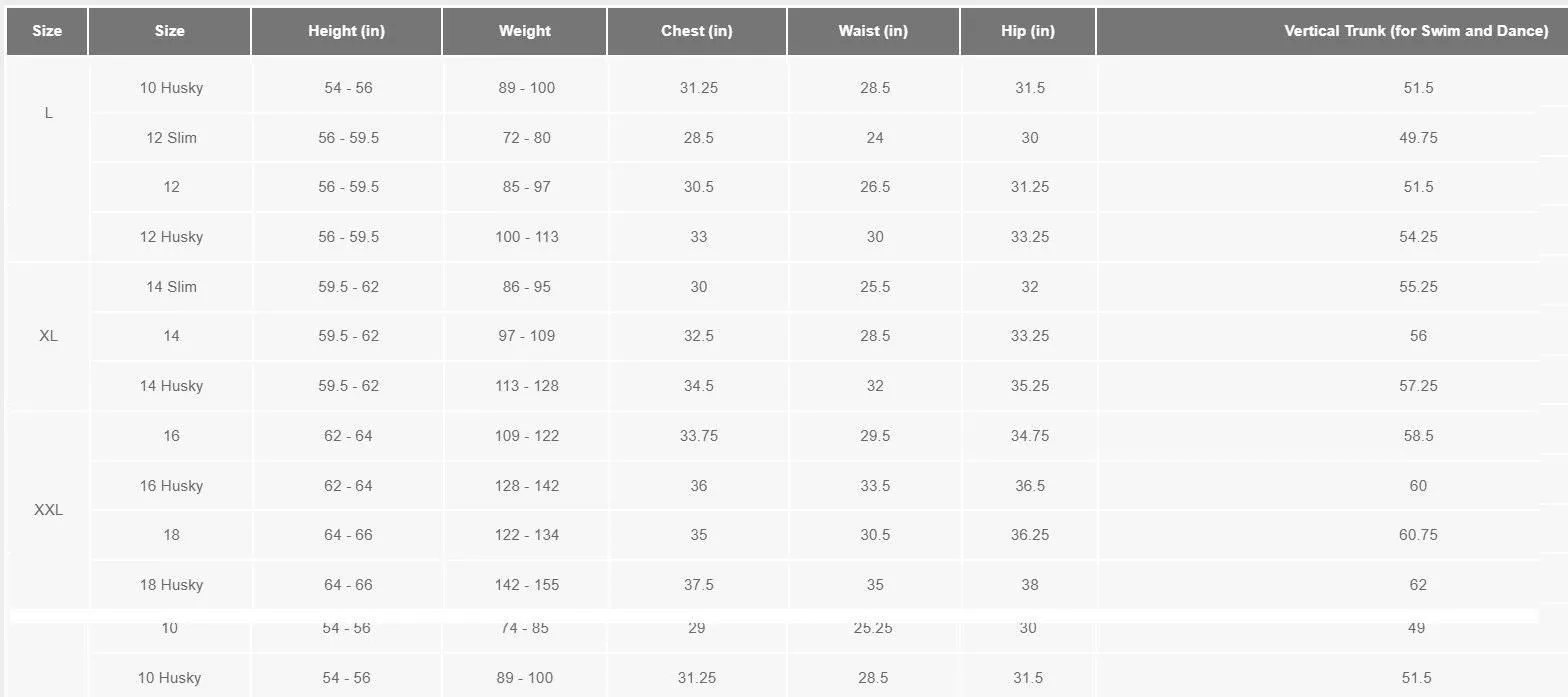Click waist value 33.5
The width and height of the screenshot is (1568, 697).
[x=875, y=486]
